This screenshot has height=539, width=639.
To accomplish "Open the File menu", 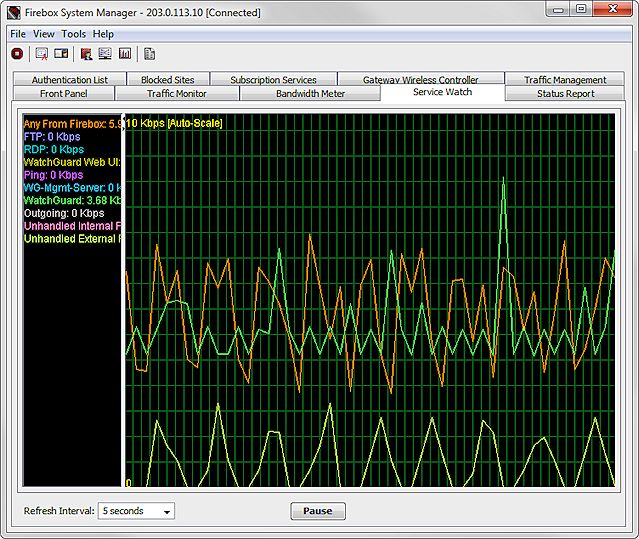I will click(x=18, y=34).
